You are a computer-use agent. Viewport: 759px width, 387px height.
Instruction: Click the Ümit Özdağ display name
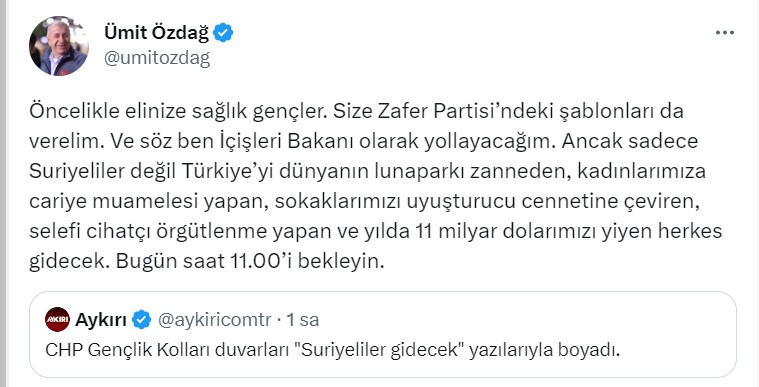156,33
